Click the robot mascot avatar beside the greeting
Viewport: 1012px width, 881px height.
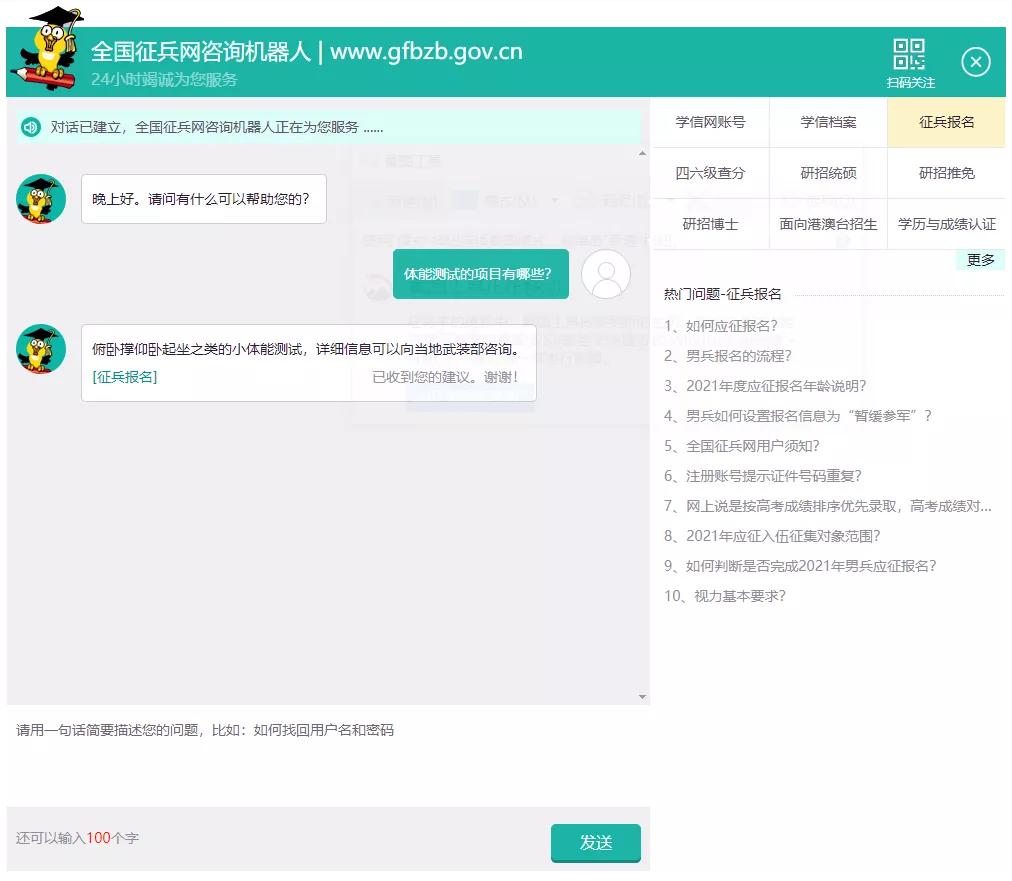click(40, 198)
